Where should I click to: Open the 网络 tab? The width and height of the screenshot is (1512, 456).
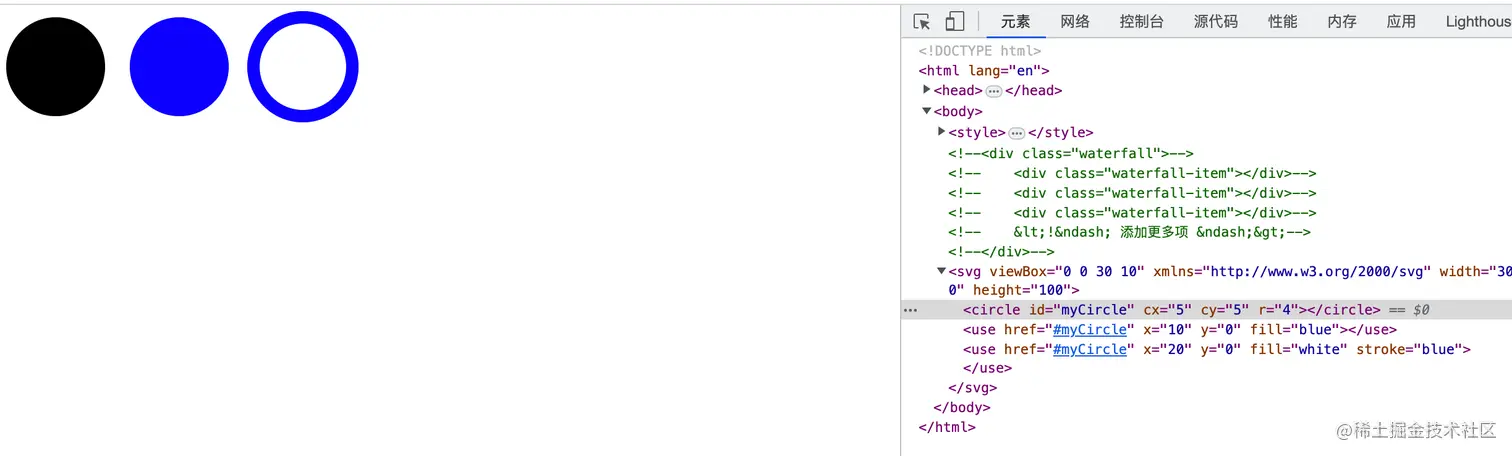[x=1075, y=21]
